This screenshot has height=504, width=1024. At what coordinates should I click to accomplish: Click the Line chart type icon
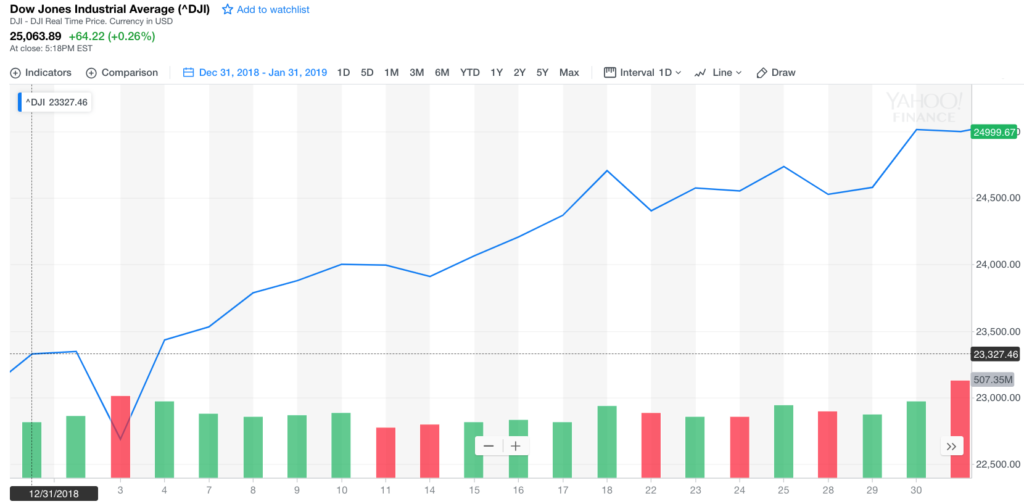[700, 73]
